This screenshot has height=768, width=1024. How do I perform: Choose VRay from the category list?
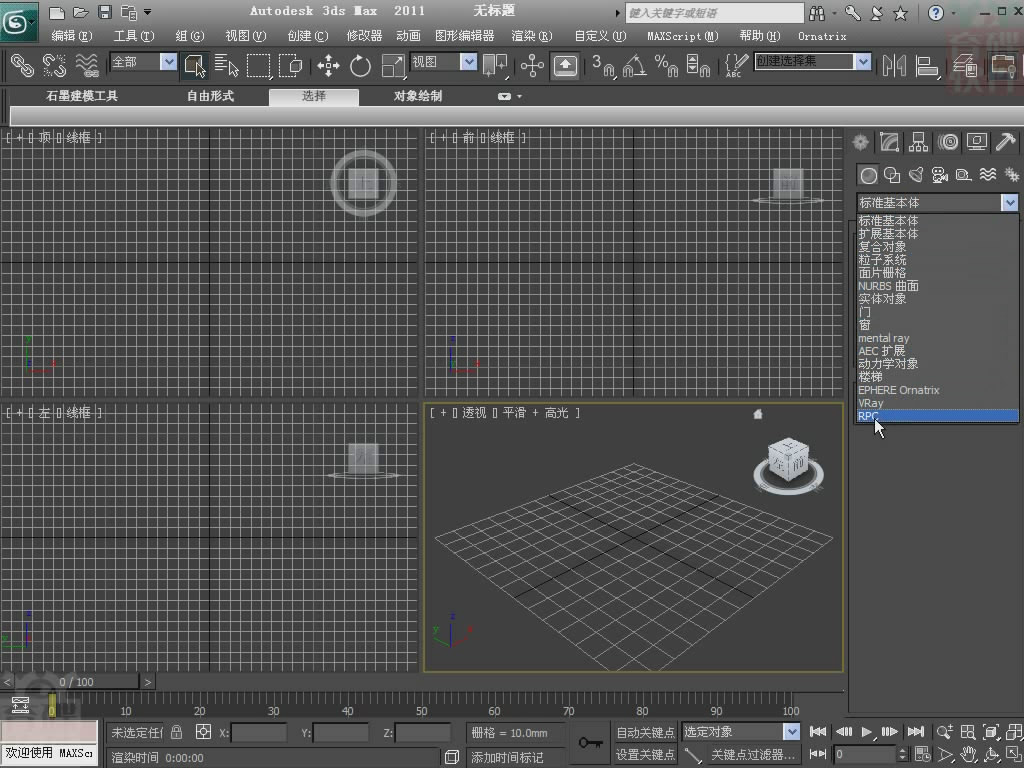coord(937,403)
